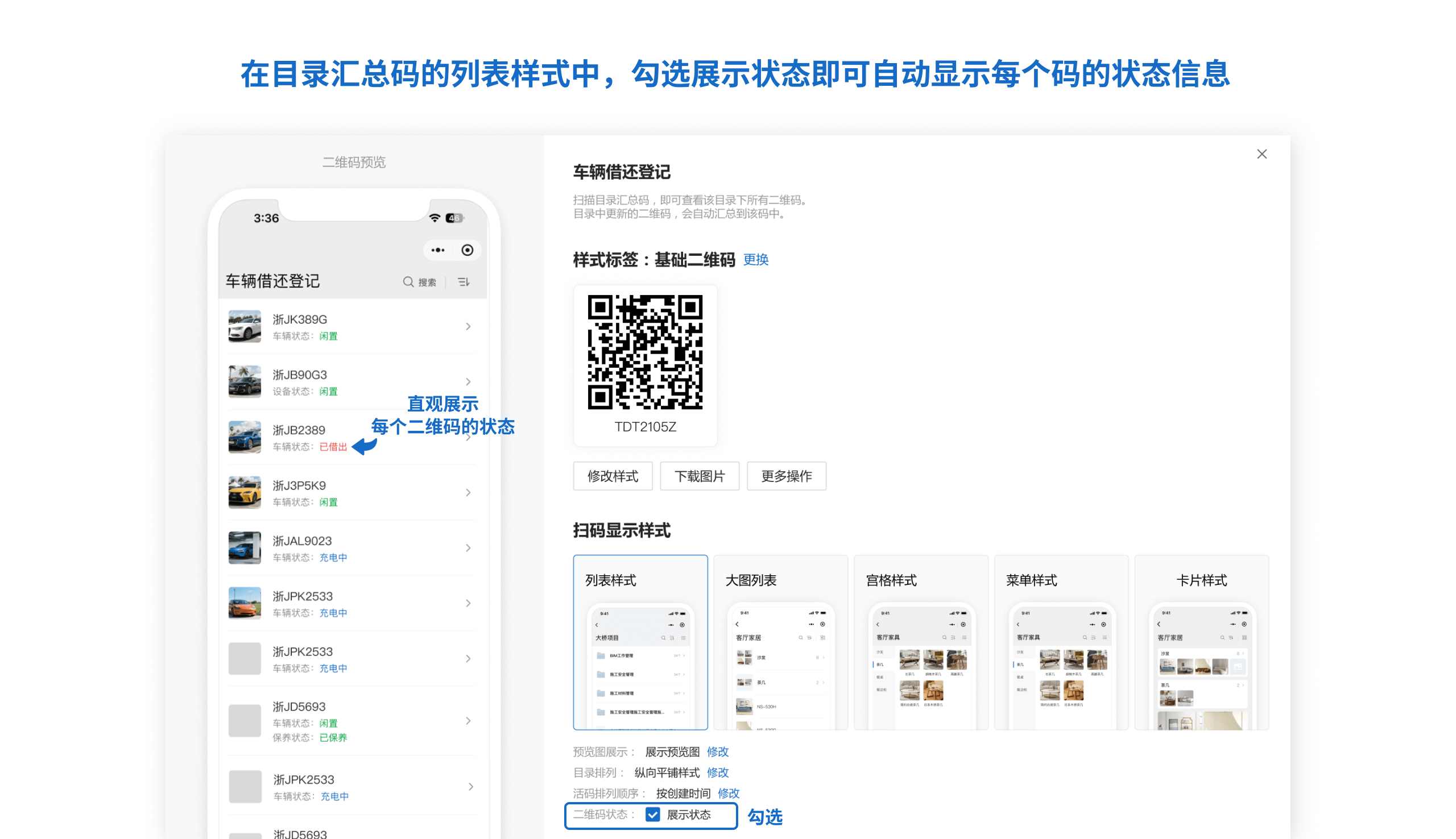Open the 浙JK389G row chevron
Viewport: 1456px width, 839px height.
[468, 326]
